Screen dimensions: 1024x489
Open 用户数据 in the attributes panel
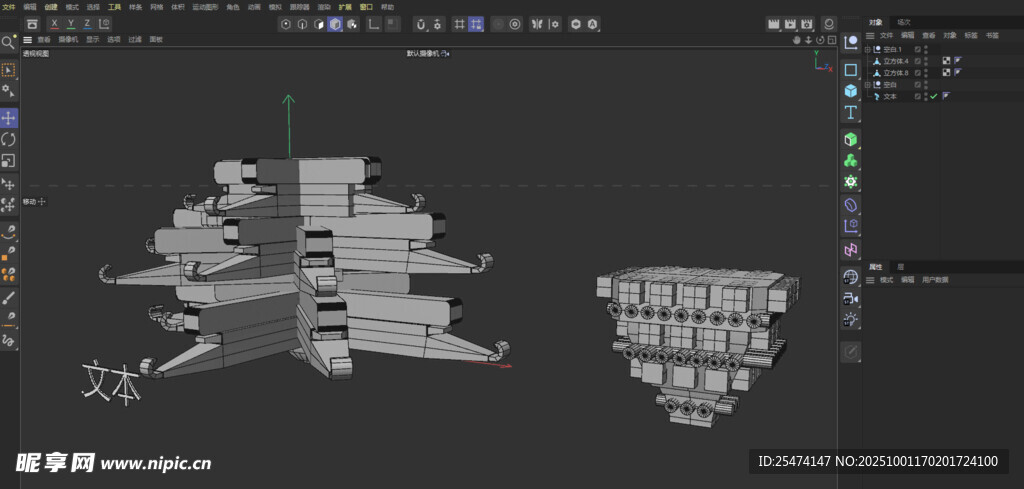(x=935, y=280)
